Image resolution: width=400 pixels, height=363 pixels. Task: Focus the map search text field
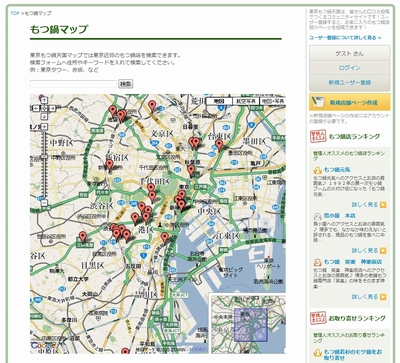tap(73, 84)
